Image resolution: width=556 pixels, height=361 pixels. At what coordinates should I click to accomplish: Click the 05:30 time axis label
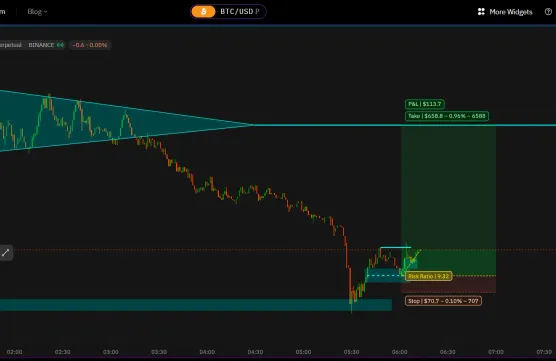pos(351,352)
